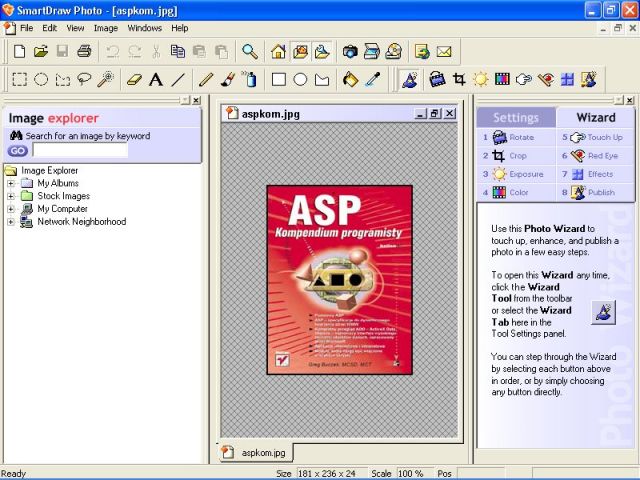This screenshot has height=480, width=640.
Task: Select the Rectangular selection tool
Action: (x=19, y=79)
